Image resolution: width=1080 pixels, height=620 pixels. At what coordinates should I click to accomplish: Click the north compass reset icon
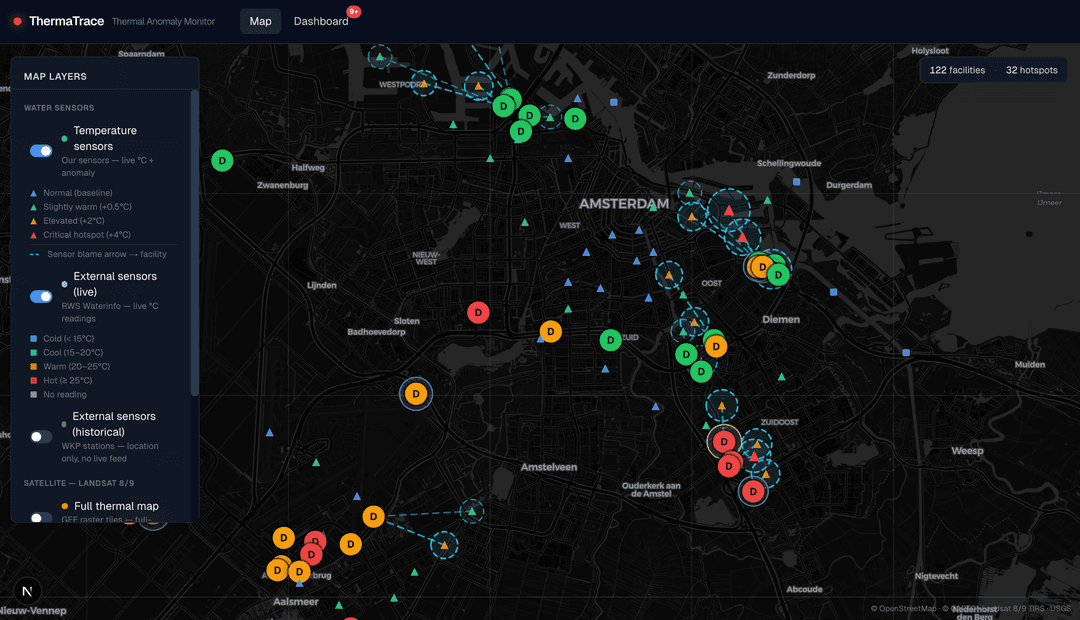pos(28,591)
